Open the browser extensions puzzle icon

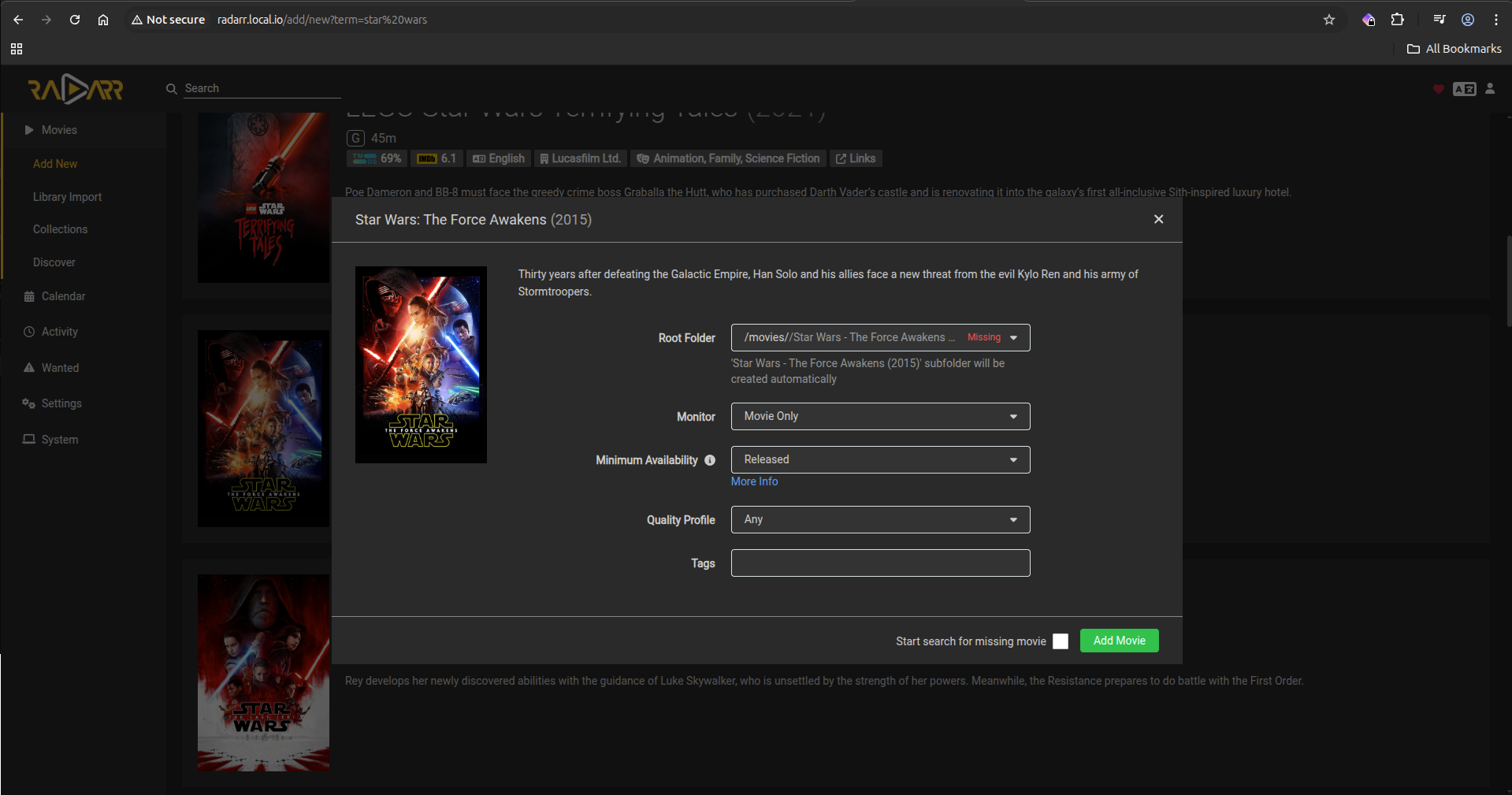coord(1397,20)
